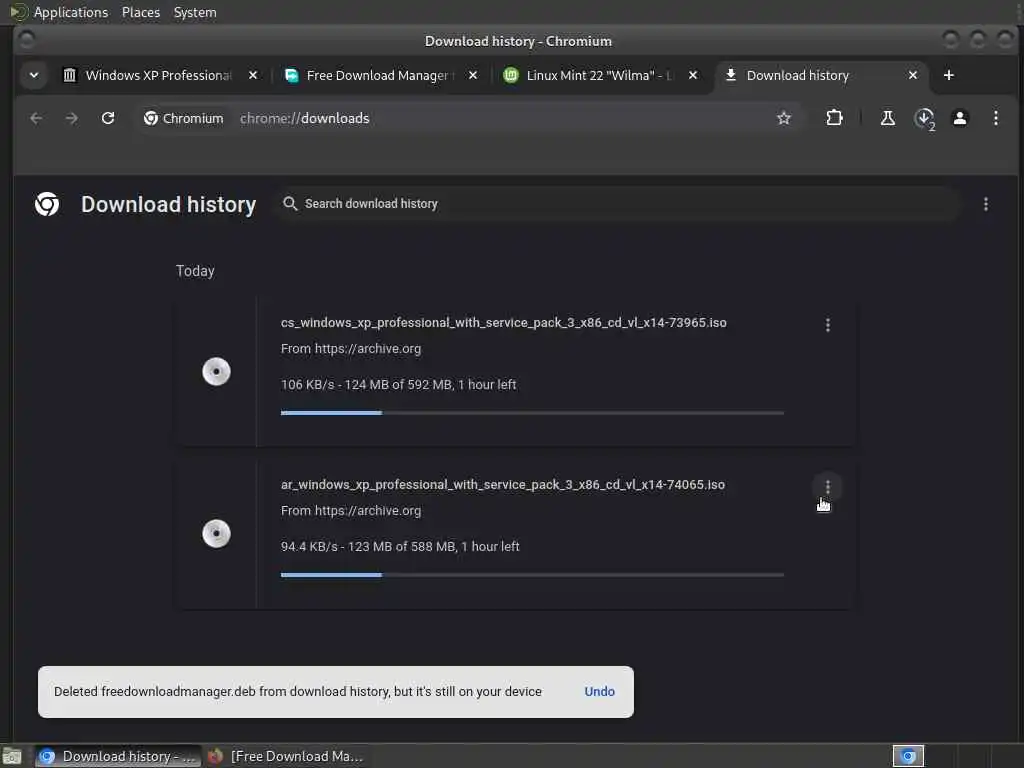Image resolution: width=1024 pixels, height=768 pixels.
Task: Open a new tab with plus button
Action: pyautogui.click(x=948, y=76)
